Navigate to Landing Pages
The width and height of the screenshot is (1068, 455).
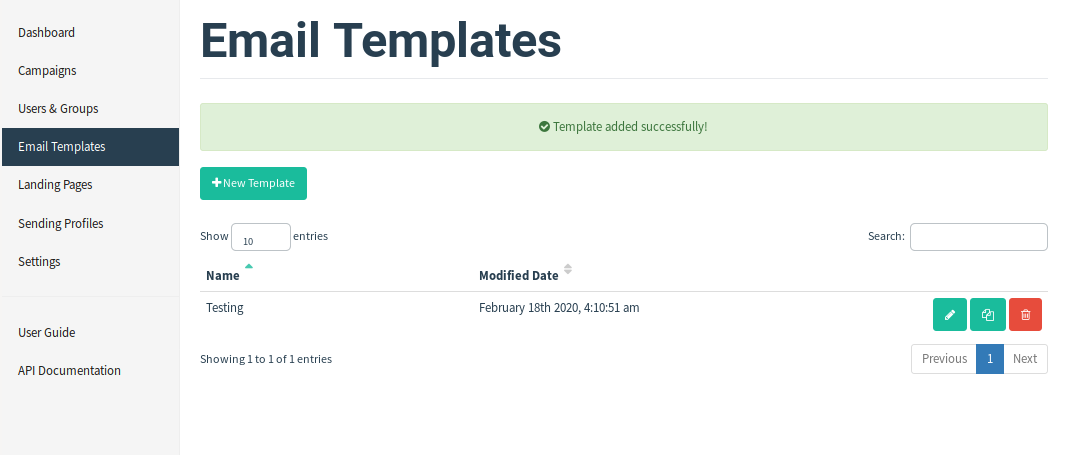pyautogui.click(x=55, y=184)
